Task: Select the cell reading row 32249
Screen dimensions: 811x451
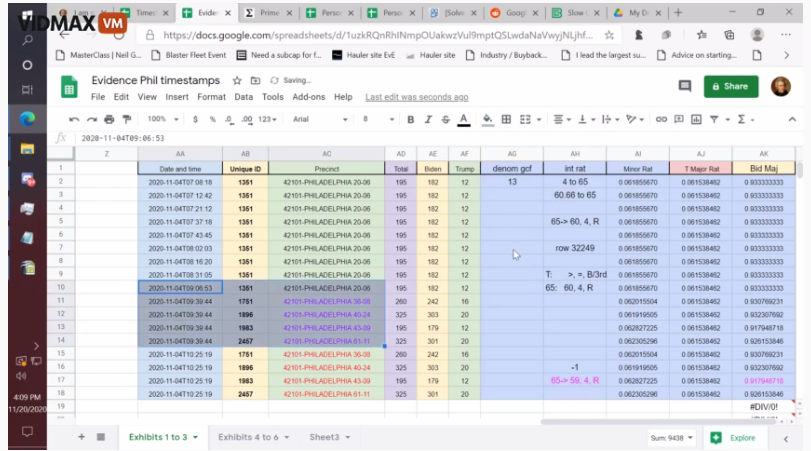Action: point(575,248)
